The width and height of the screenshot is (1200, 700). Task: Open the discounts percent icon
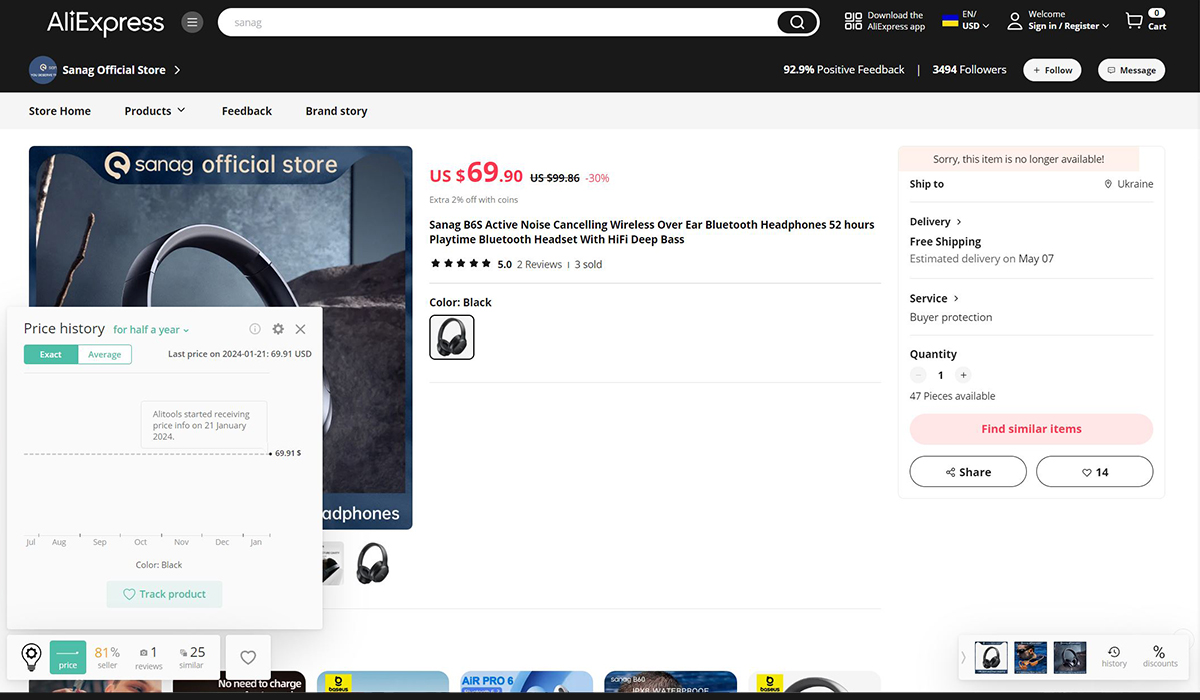tap(1160, 657)
